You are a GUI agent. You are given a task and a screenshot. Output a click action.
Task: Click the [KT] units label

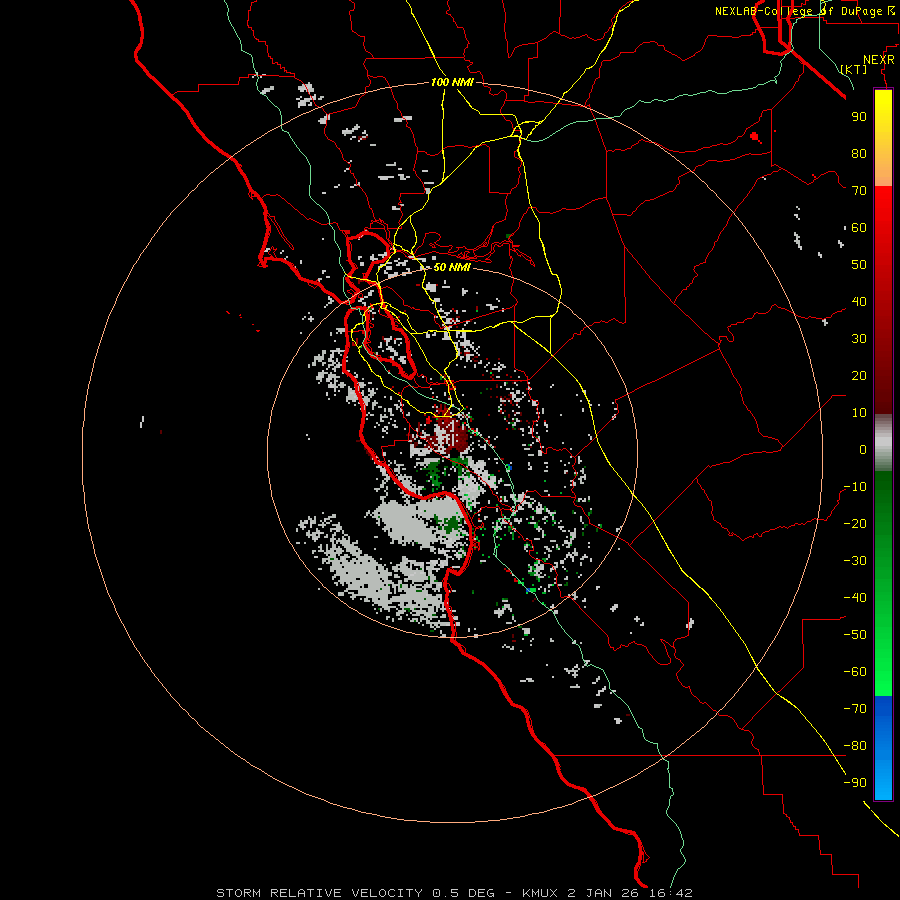tap(854, 69)
